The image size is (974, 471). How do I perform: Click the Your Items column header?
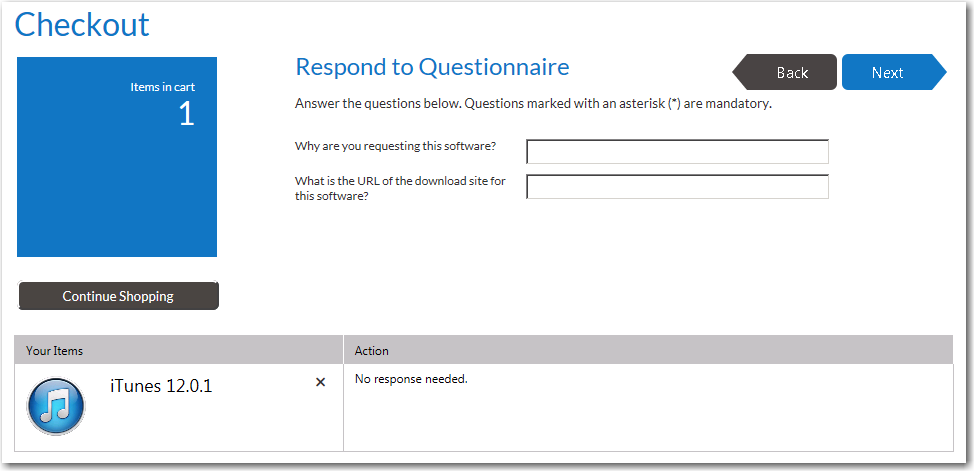pyautogui.click(x=55, y=351)
